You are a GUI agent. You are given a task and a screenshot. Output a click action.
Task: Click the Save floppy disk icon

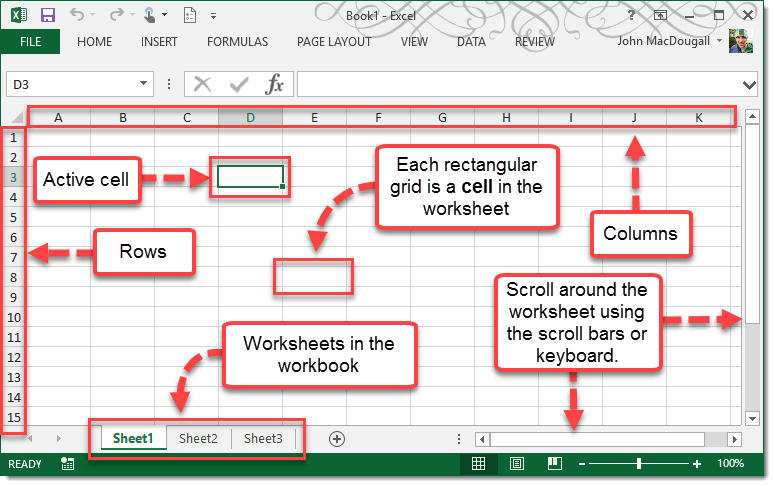click(47, 15)
